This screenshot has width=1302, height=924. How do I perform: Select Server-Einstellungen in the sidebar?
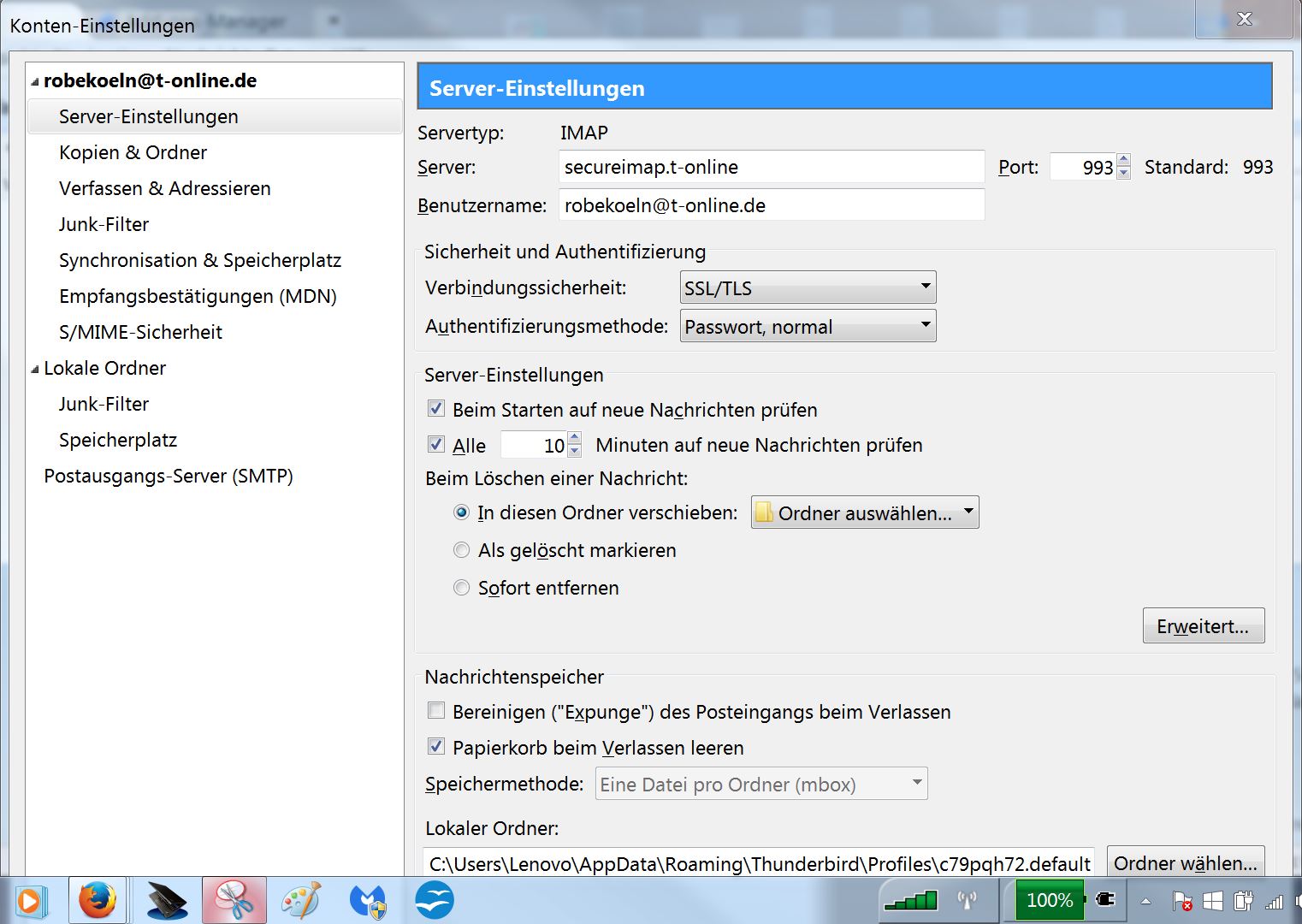pyautogui.click(x=215, y=116)
